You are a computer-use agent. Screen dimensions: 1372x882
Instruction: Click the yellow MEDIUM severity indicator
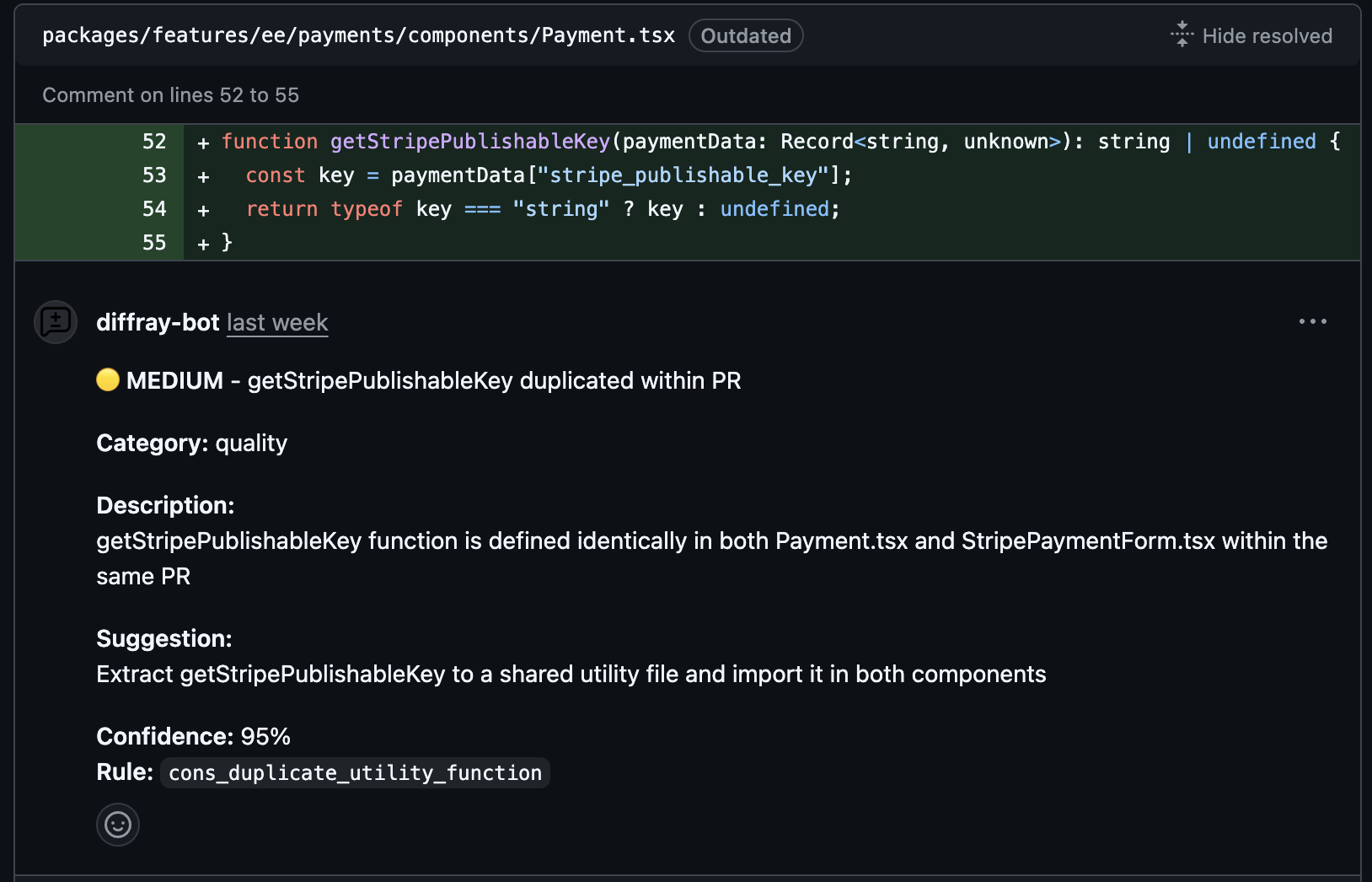coord(108,380)
